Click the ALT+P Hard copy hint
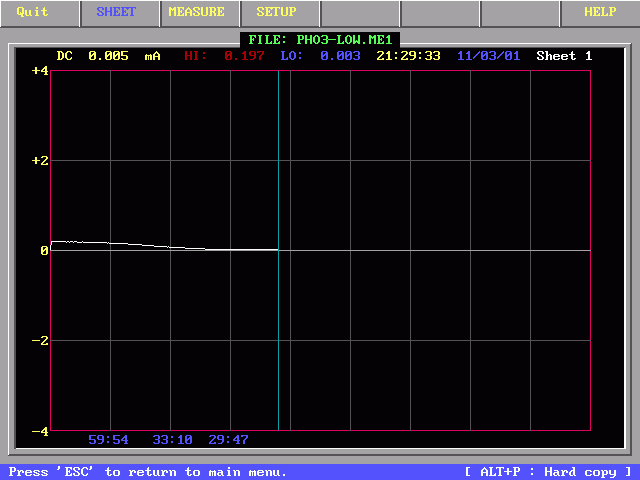The image size is (640, 480). 548,472
